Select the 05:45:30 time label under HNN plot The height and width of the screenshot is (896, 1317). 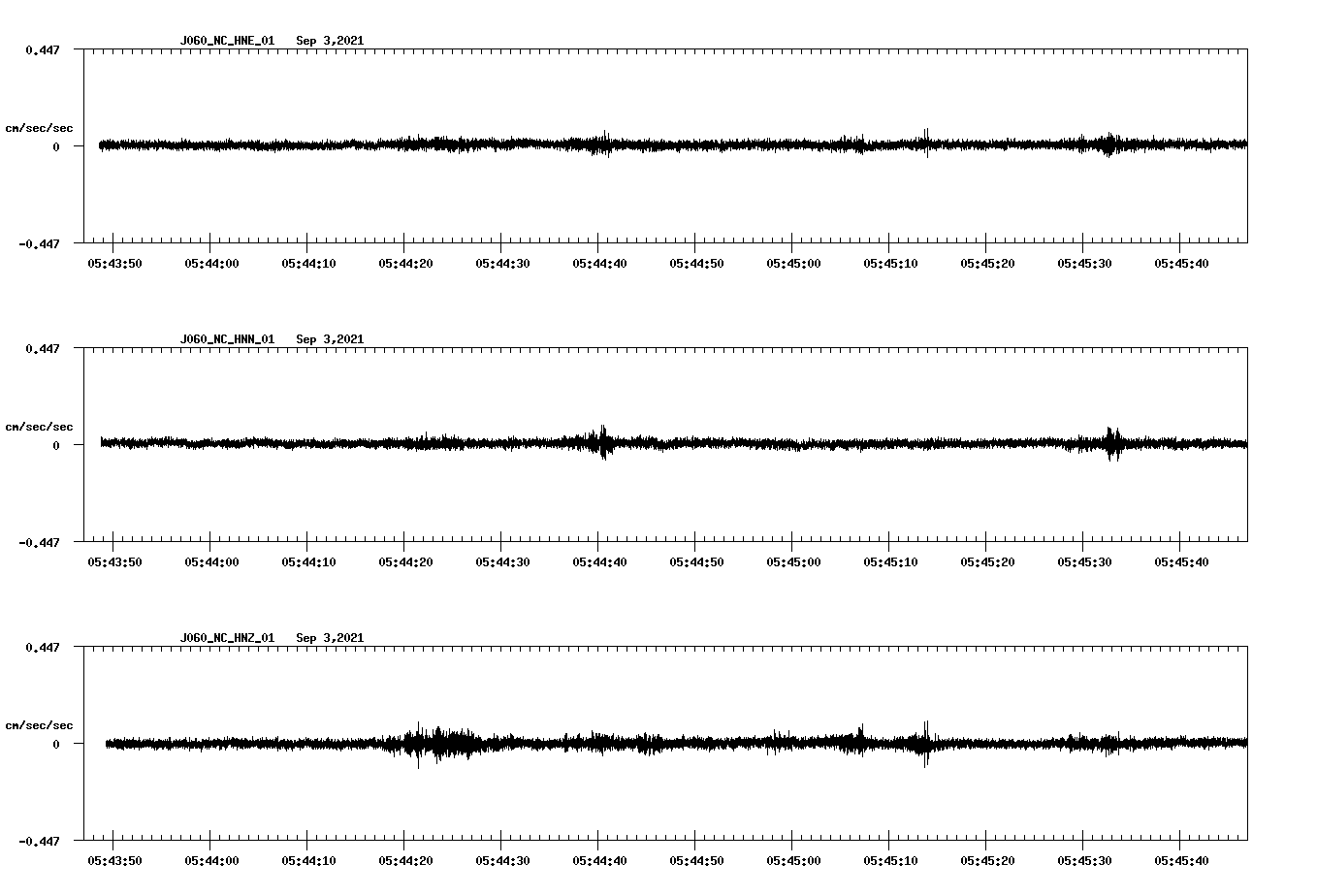1084,562
